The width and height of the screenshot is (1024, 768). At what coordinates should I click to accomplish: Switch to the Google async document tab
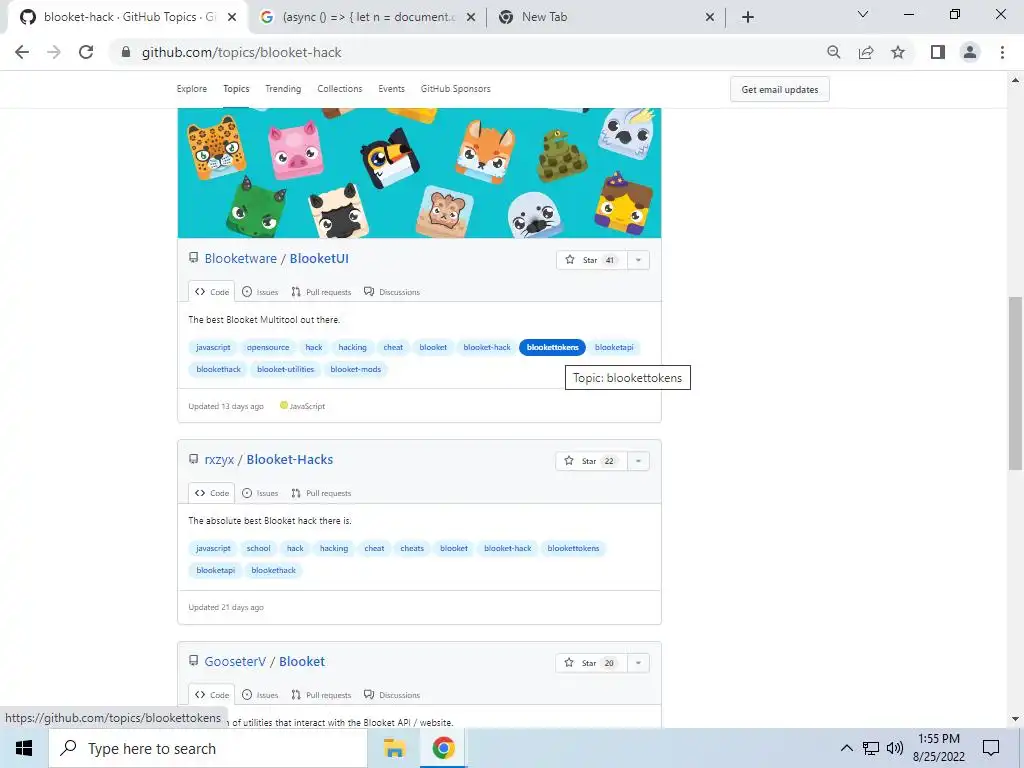click(x=367, y=17)
